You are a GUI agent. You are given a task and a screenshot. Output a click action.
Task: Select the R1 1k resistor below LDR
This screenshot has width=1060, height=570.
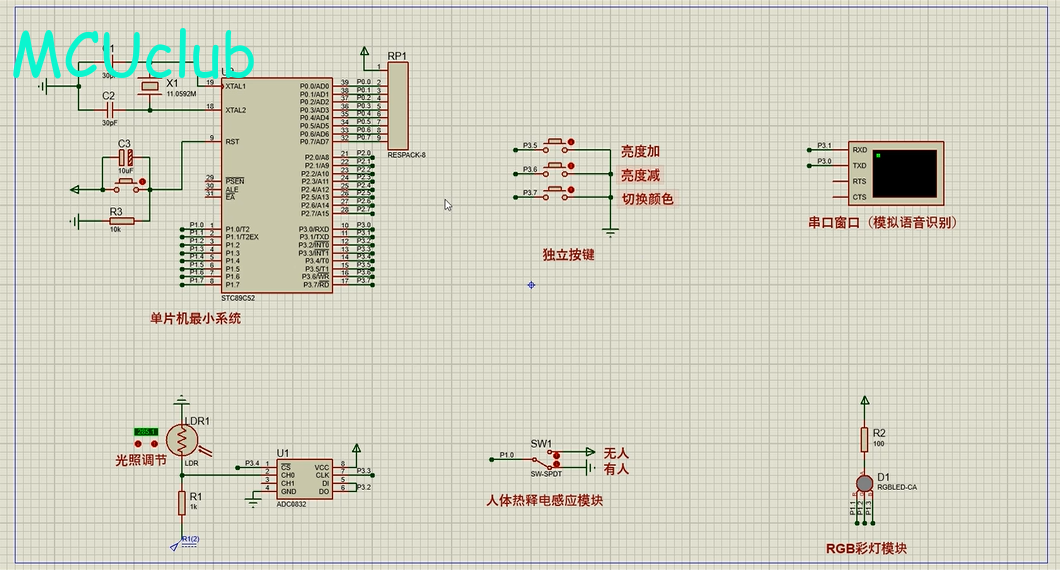click(x=182, y=503)
